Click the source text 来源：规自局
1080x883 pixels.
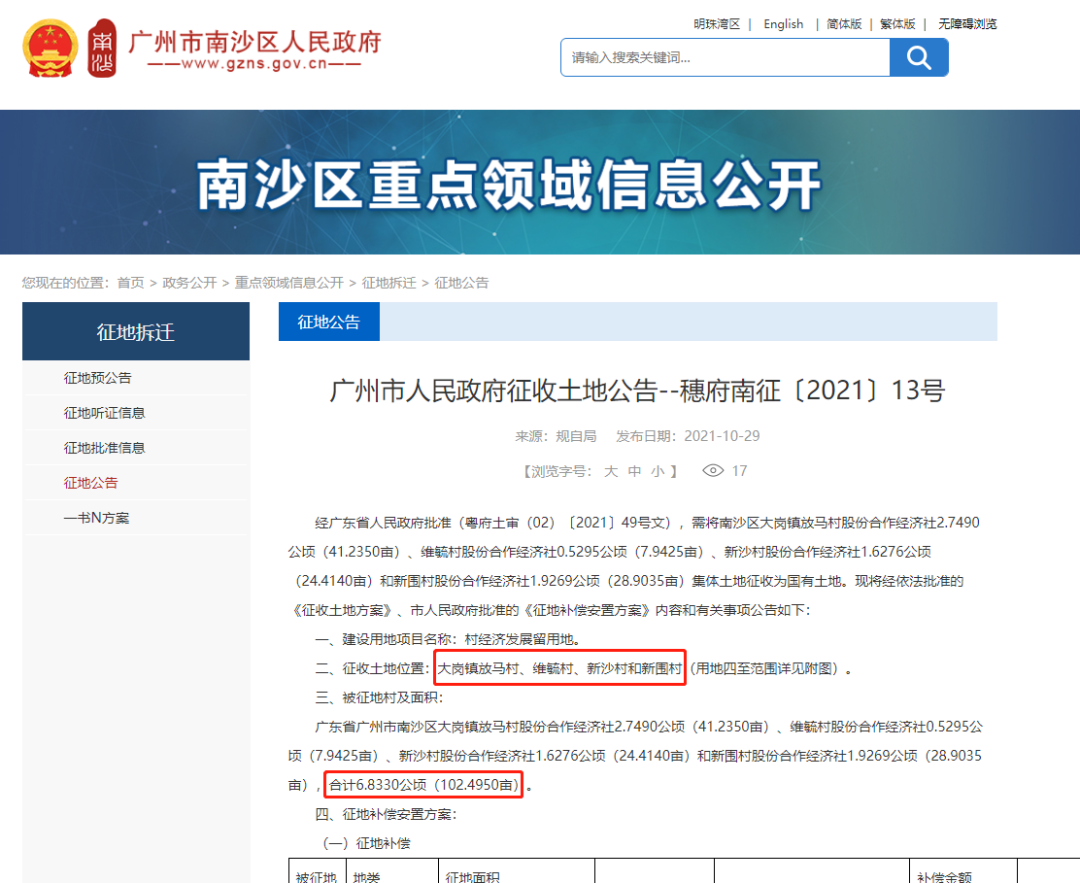pos(555,436)
